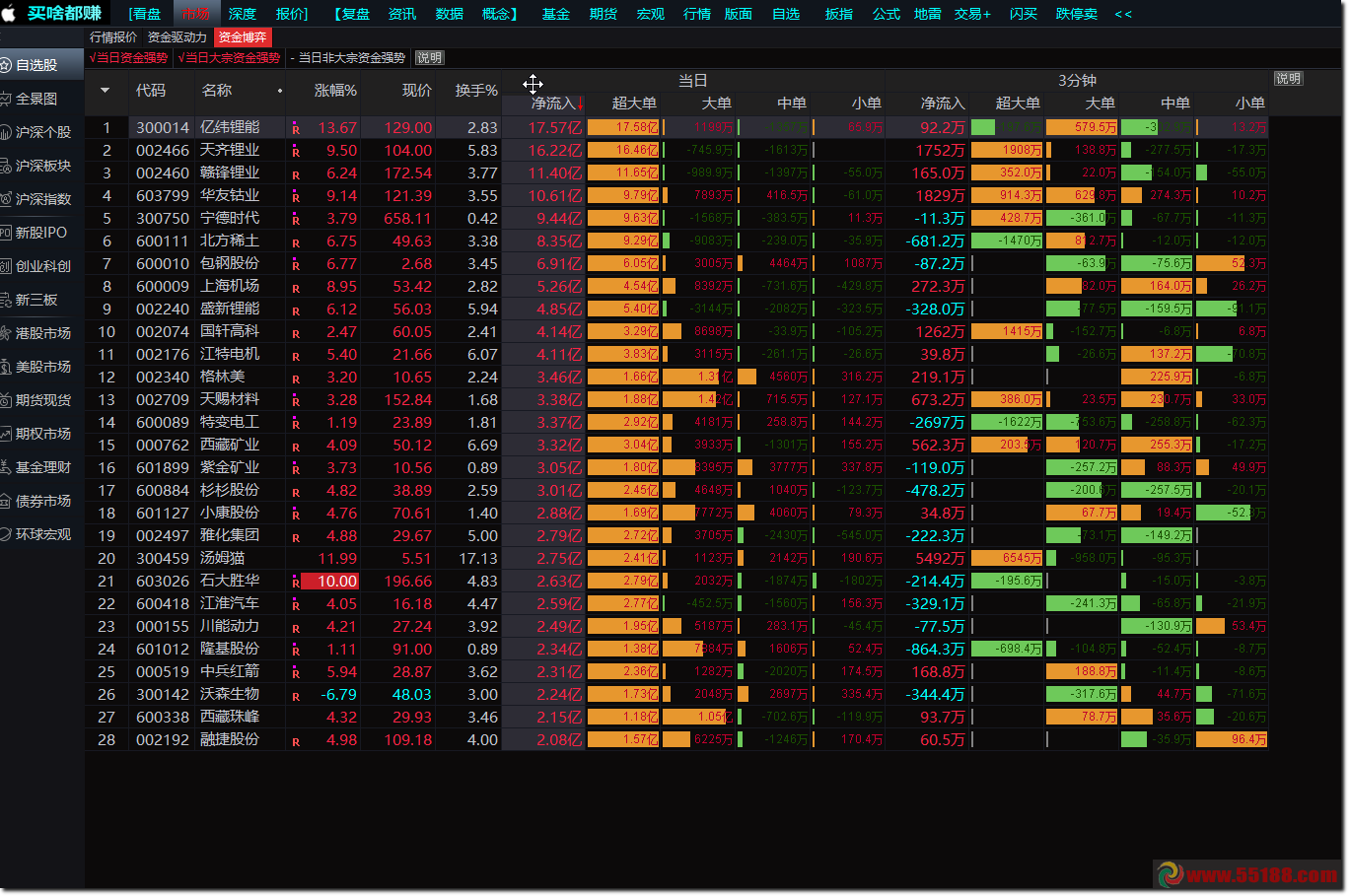The width and height of the screenshot is (1350, 896).
Task: Open 债券市场 sidebar icon
Action: pyautogui.click(x=6, y=501)
